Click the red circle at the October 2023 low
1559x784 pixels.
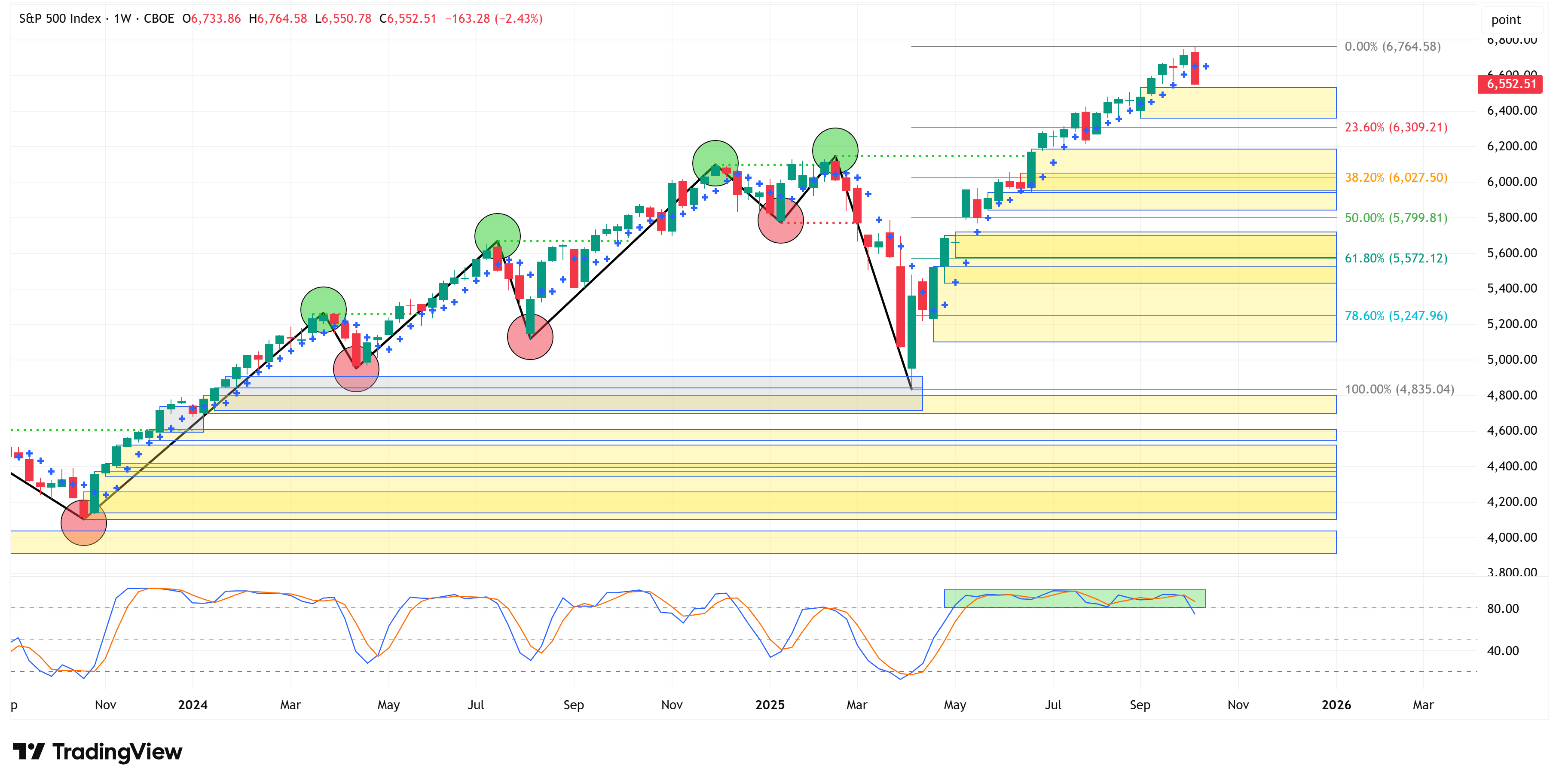point(83,523)
